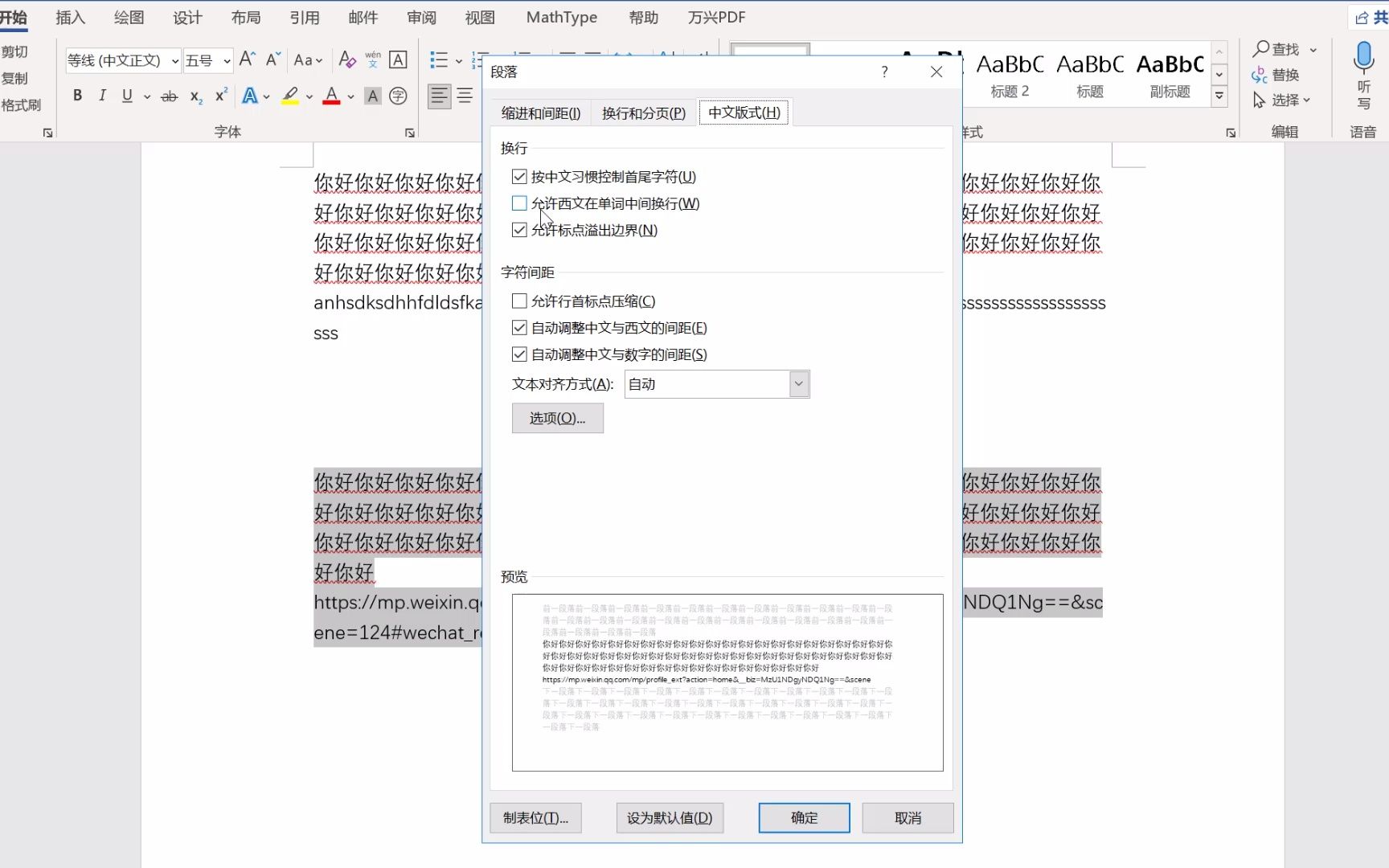Screen dimensions: 1389x868
Task: Expand underline style dropdown arrow
Action: click(147, 96)
